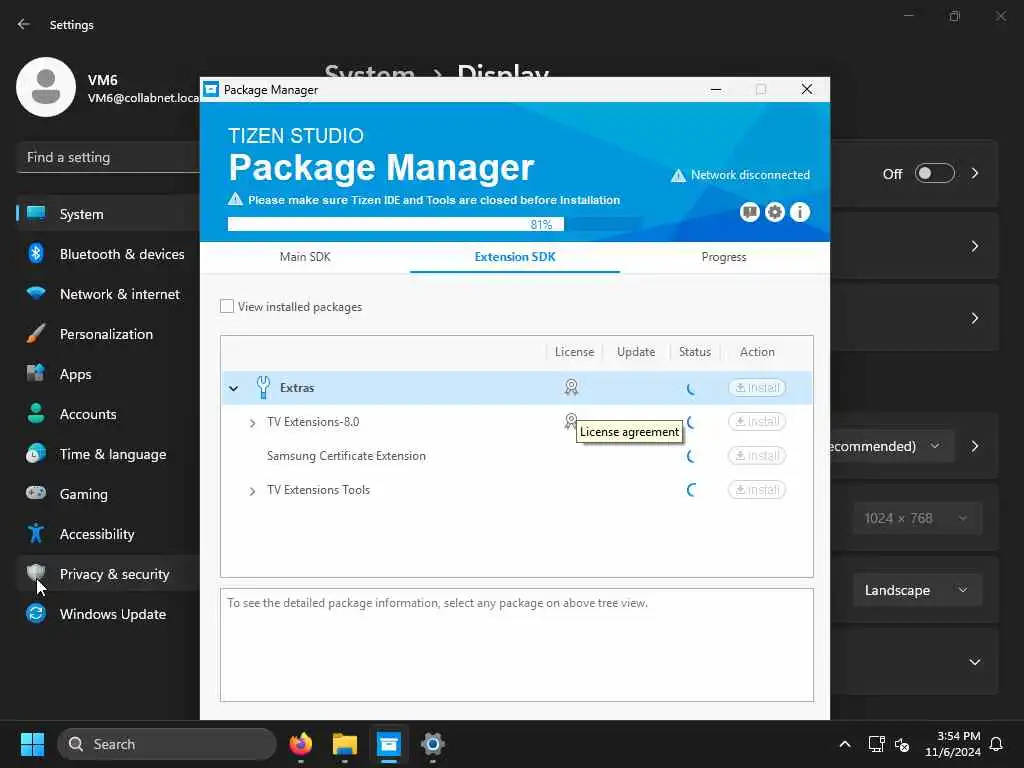Open the feedback speech-bubble icon in Package Manager header
This screenshot has width=1024, height=768.
click(x=750, y=212)
